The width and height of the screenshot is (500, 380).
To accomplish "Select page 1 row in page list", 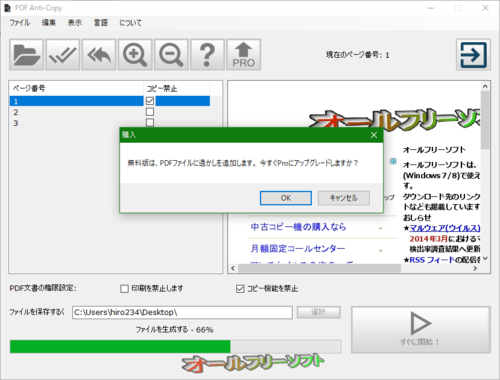I will (x=110, y=101).
